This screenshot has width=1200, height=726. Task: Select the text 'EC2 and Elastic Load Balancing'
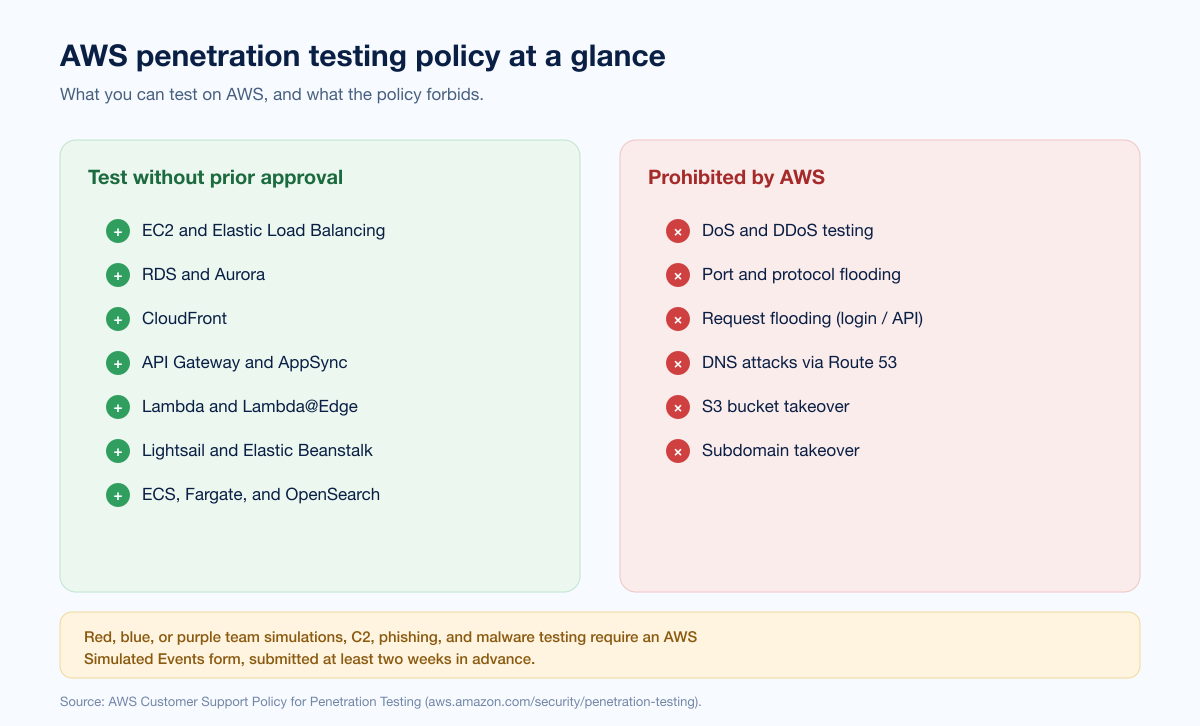[263, 230]
